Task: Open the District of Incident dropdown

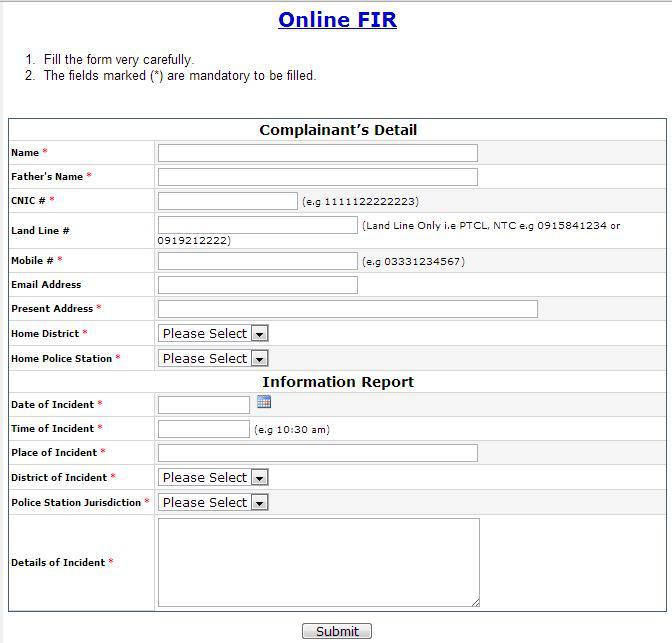Action: click(213, 478)
